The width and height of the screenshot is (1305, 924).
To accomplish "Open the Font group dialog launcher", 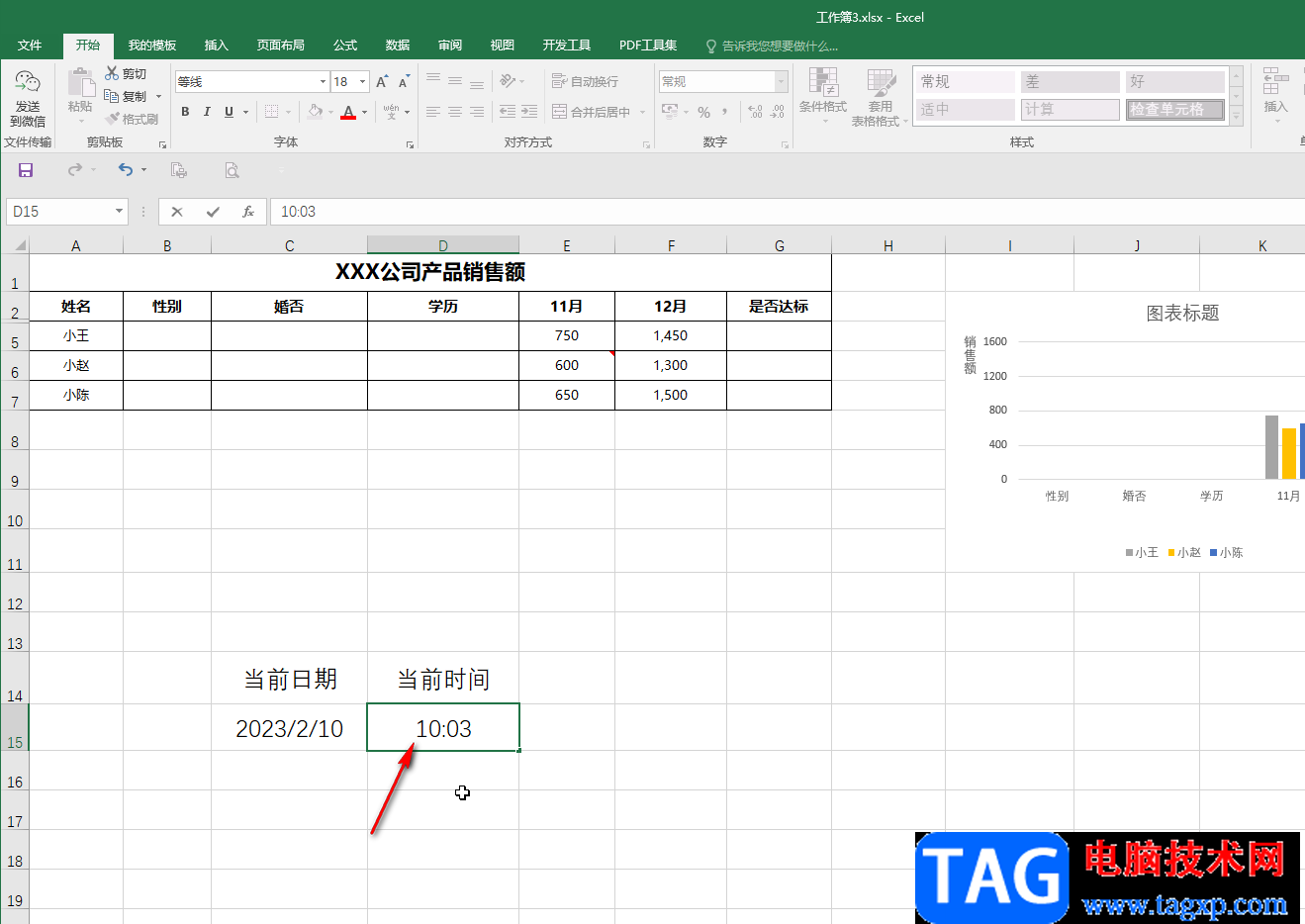I will coord(410,145).
